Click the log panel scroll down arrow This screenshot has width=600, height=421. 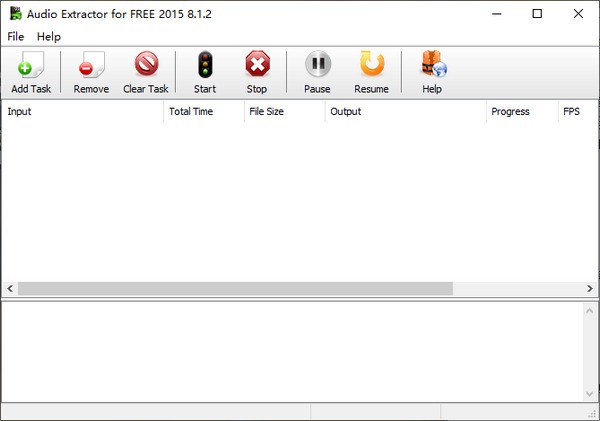click(x=589, y=393)
